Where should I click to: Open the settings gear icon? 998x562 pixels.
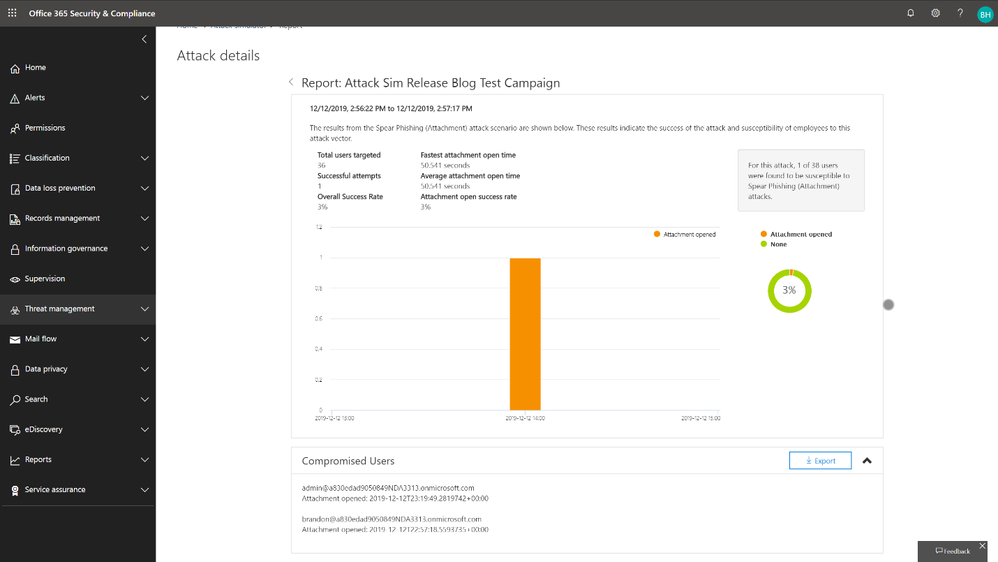[x=935, y=13]
